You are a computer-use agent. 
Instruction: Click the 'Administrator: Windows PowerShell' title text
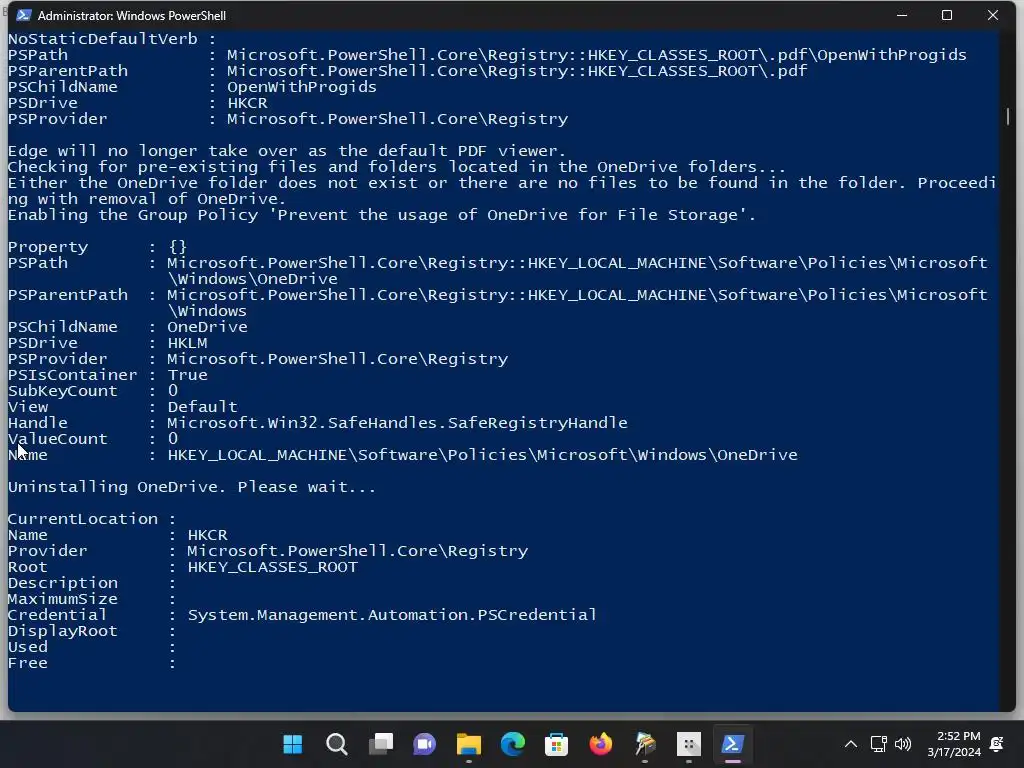(132, 16)
